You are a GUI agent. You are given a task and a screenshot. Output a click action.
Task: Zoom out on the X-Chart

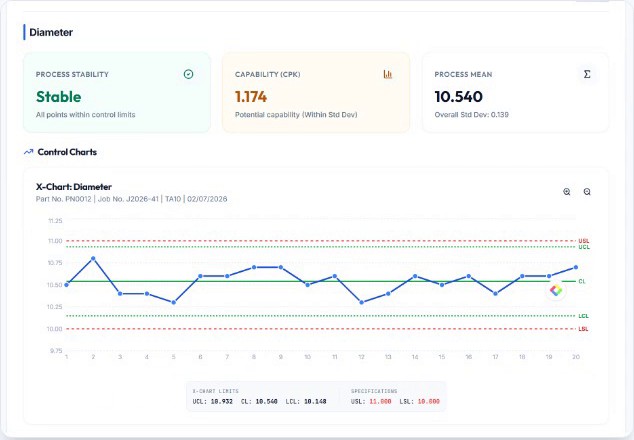tap(587, 192)
